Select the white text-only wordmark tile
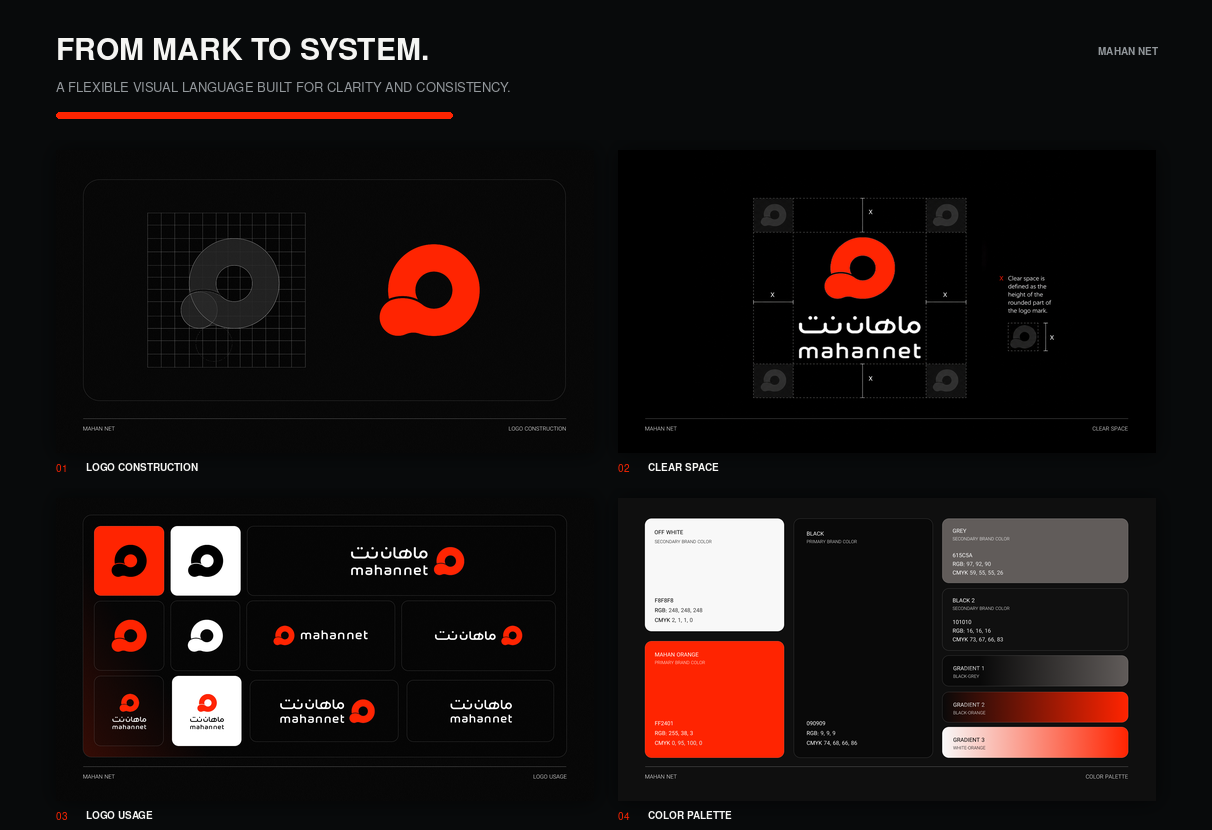 [x=480, y=711]
